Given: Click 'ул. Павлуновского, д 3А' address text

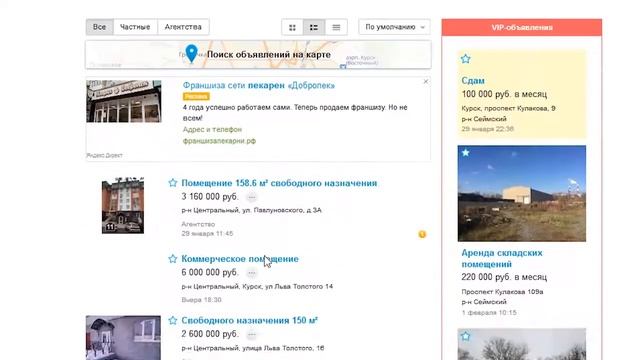Looking at the screenshot, I should (x=282, y=210).
